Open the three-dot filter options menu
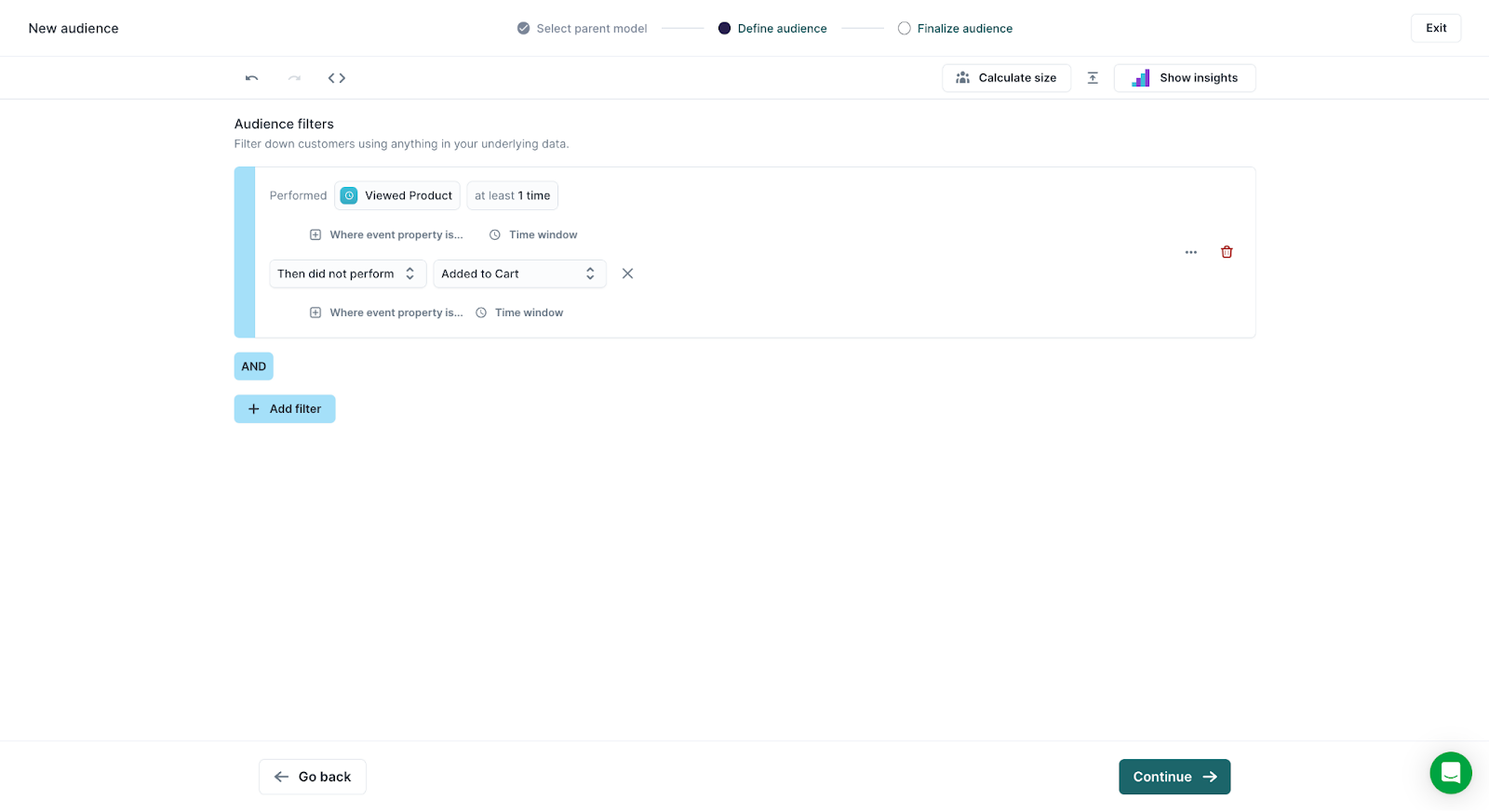The width and height of the screenshot is (1489, 812). point(1191,252)
